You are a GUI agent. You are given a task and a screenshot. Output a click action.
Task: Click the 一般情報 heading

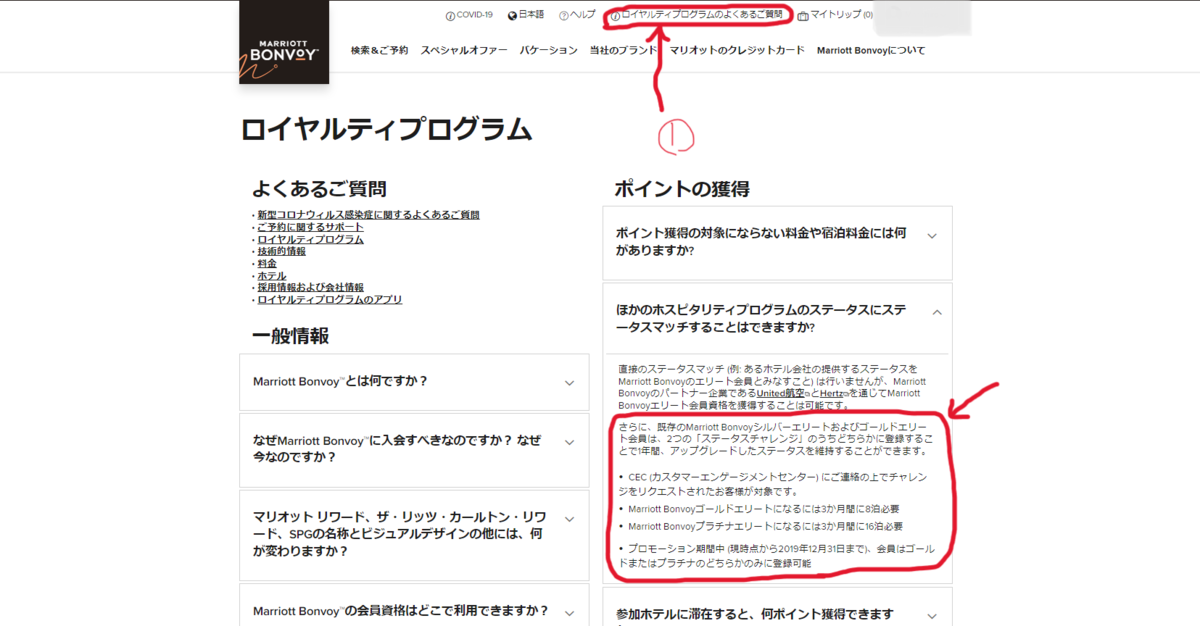coord(291,336)
